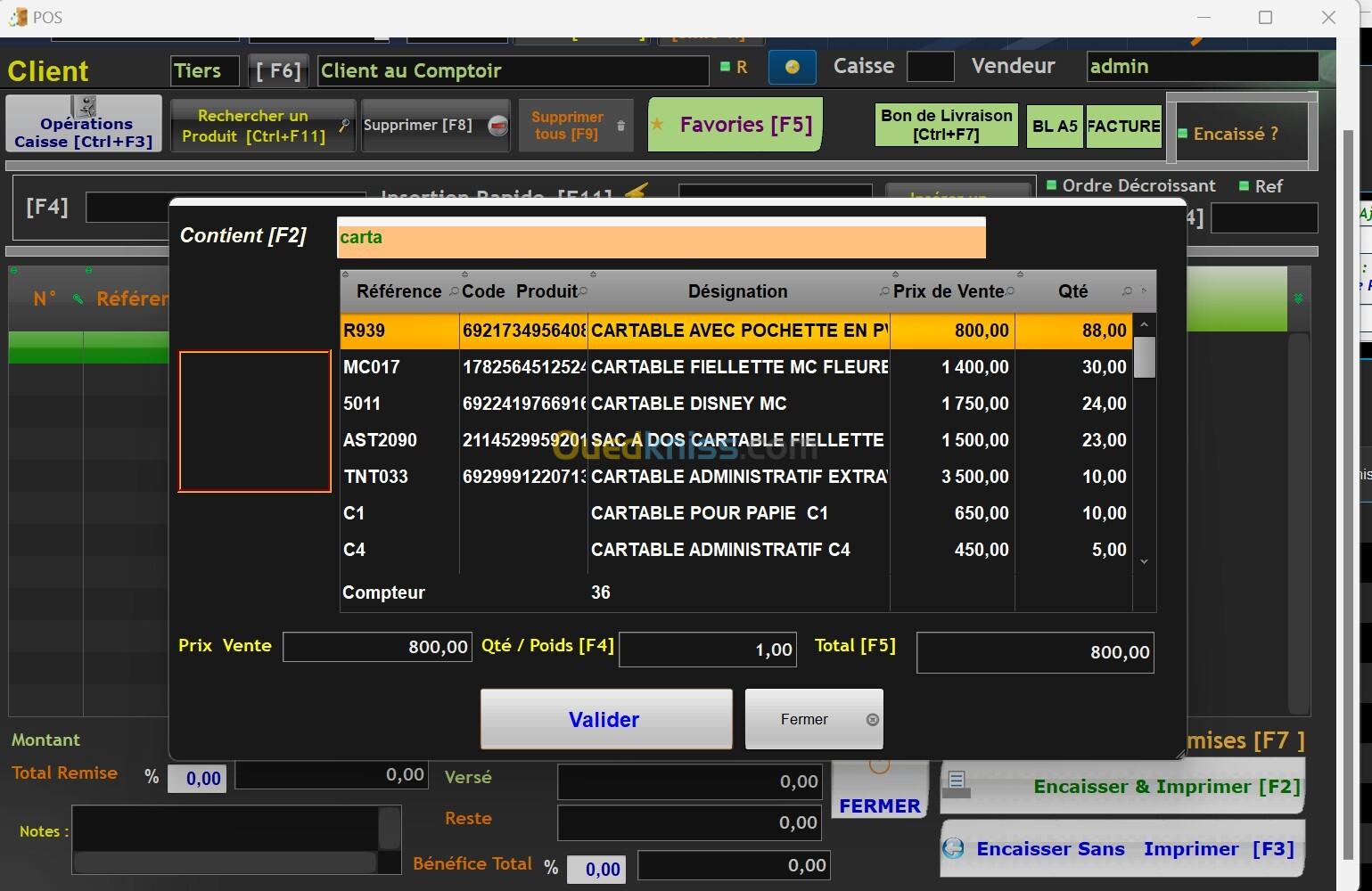Click the FACTURE button
1372x891 pixels.
(1123, 126)
